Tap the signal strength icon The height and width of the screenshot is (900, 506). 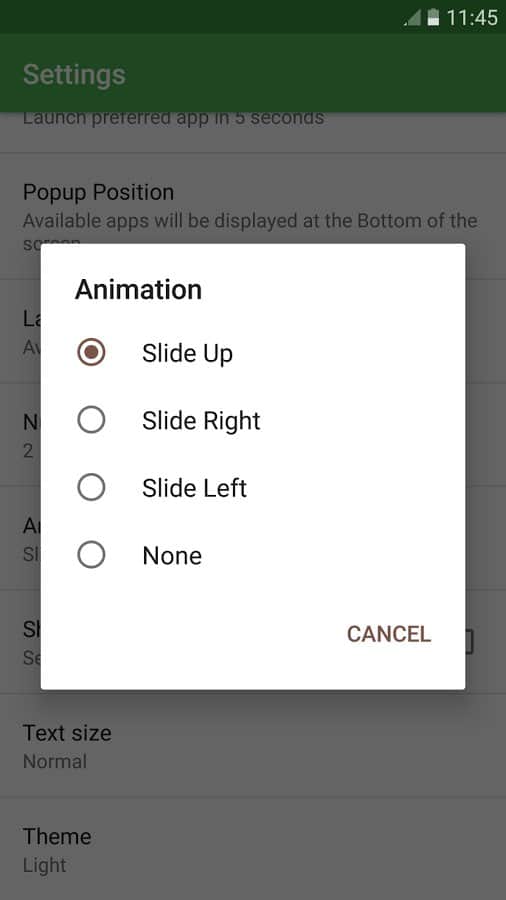(412, 18)
